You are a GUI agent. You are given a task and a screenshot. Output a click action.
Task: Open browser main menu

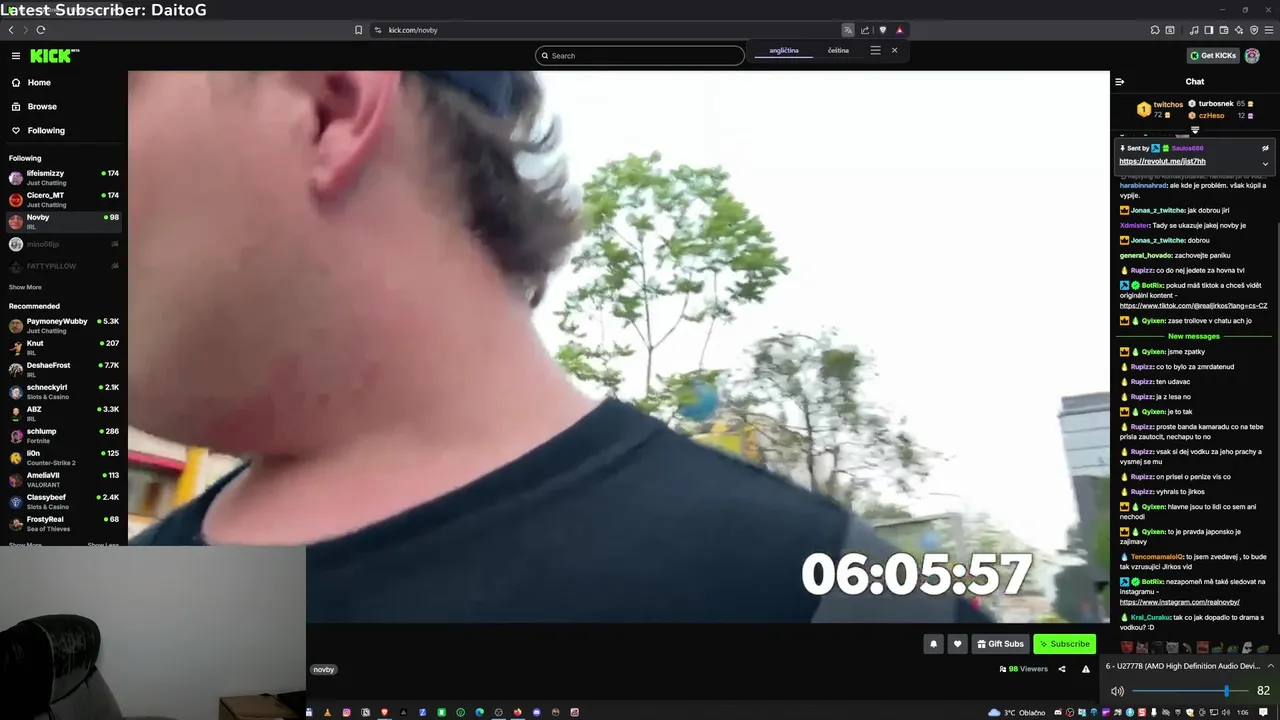click(1269, 30)
